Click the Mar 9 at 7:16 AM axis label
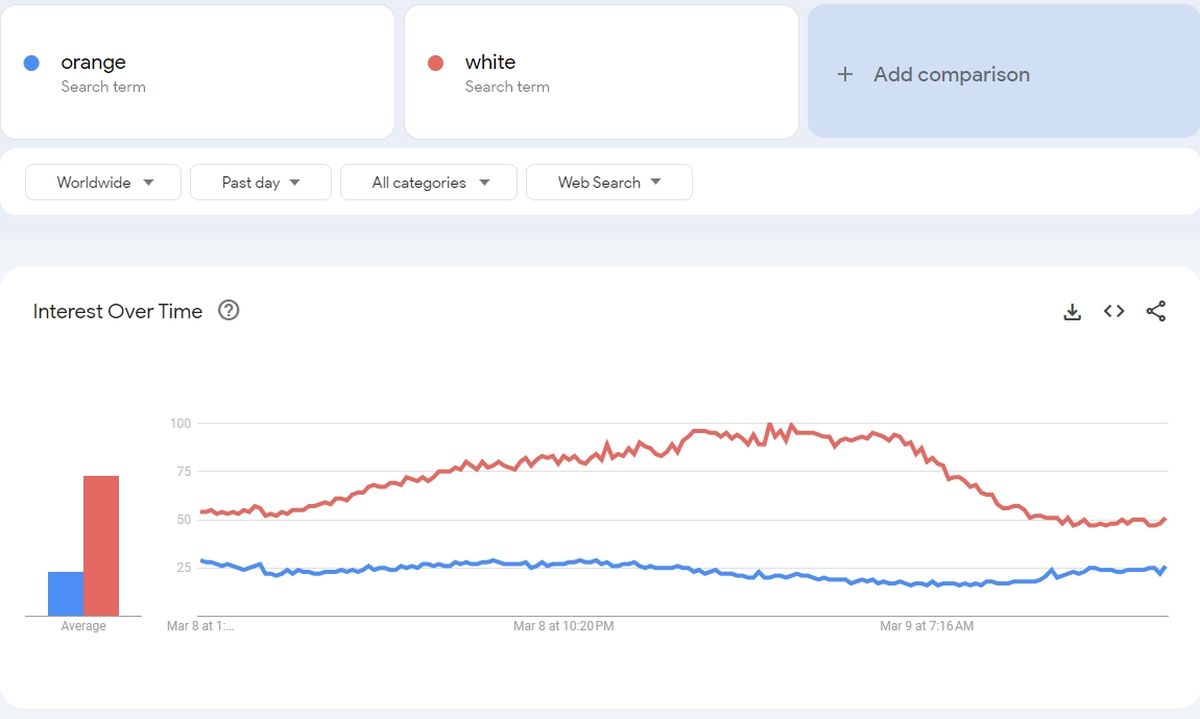Screen dimensions: 1200x719 click(x=927, y=626)
